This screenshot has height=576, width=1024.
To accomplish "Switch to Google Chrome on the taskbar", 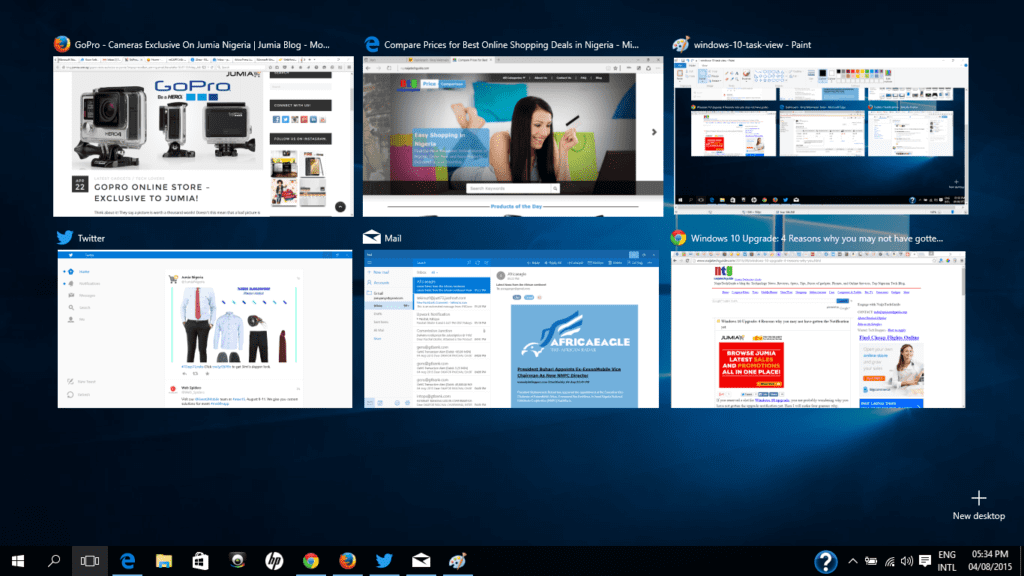I will [x=311, y=561].
